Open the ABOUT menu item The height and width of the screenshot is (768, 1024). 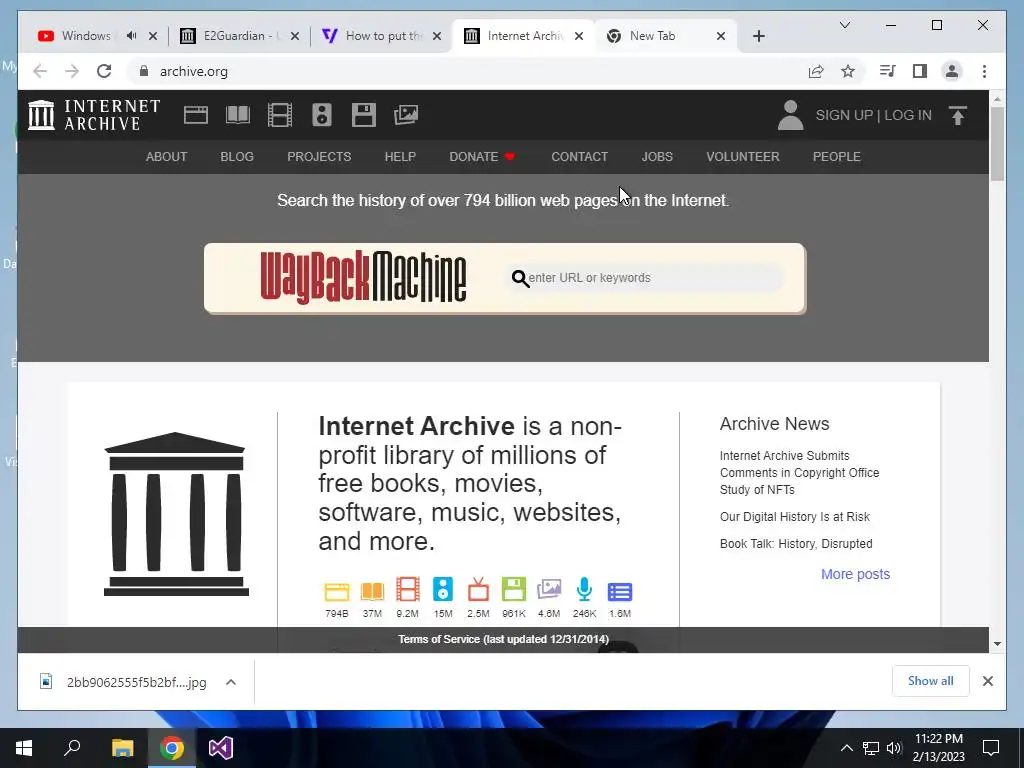coord(167,157)
